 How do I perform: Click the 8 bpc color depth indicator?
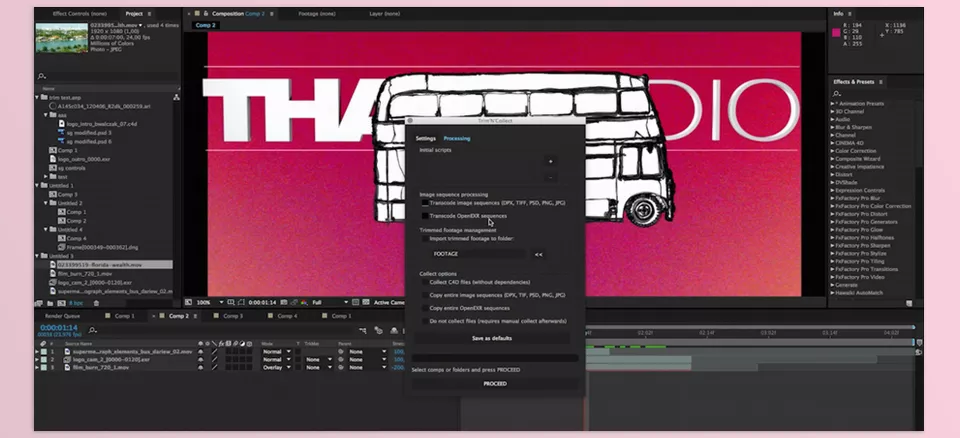(x=76, y=303)
